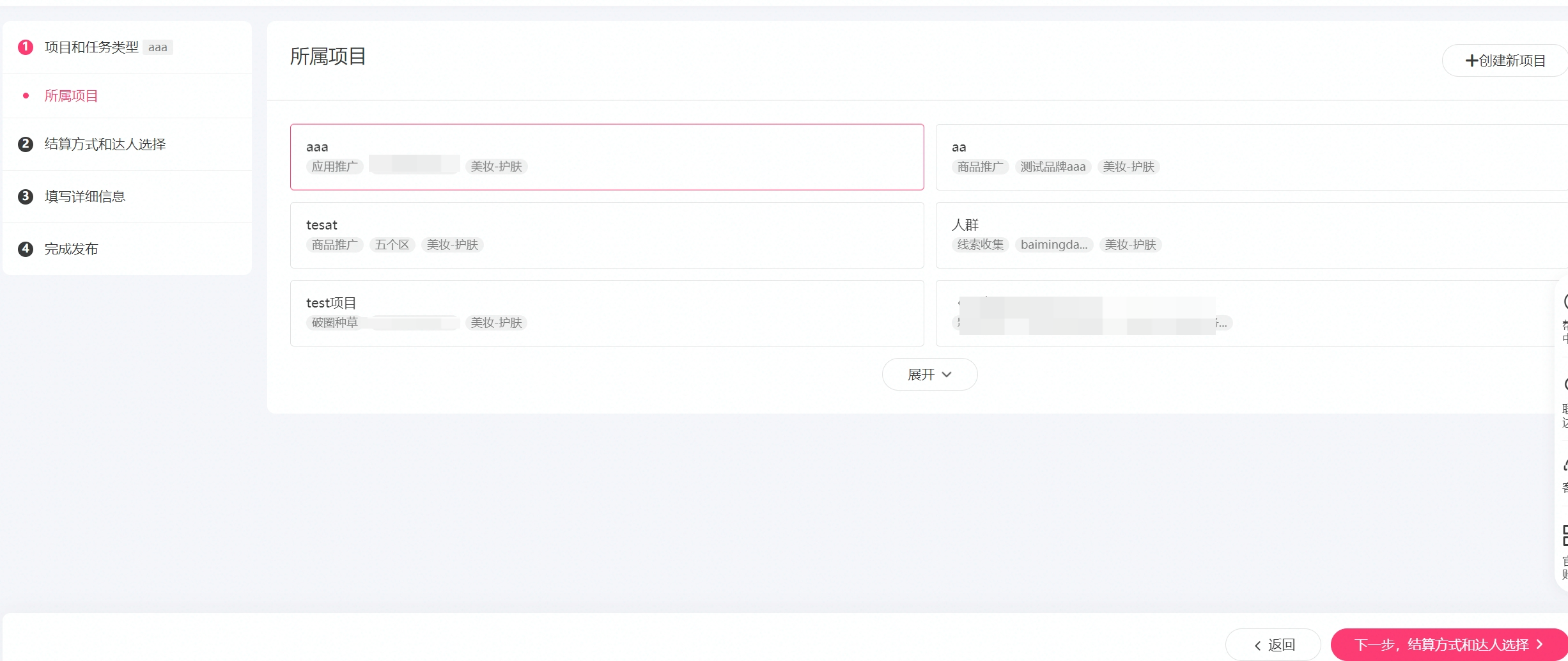Viewport: 1568px width, 661px height.
Task: Select the test项目 project card
Action: (x=607, y=313)
